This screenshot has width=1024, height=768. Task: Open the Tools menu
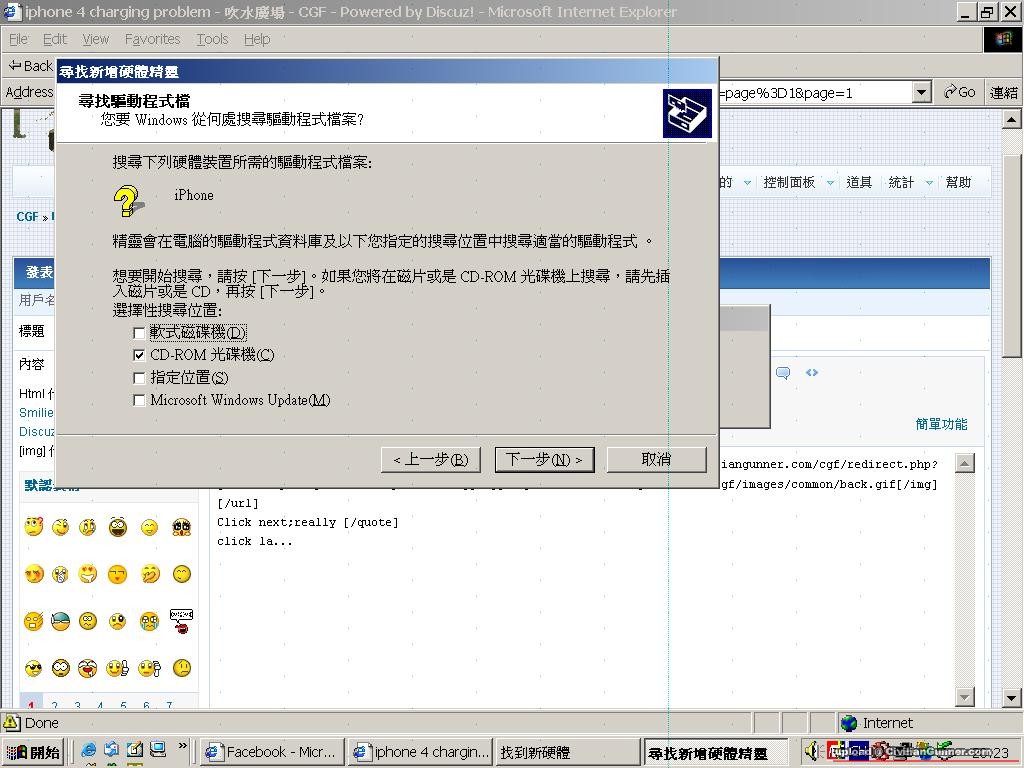212,39
